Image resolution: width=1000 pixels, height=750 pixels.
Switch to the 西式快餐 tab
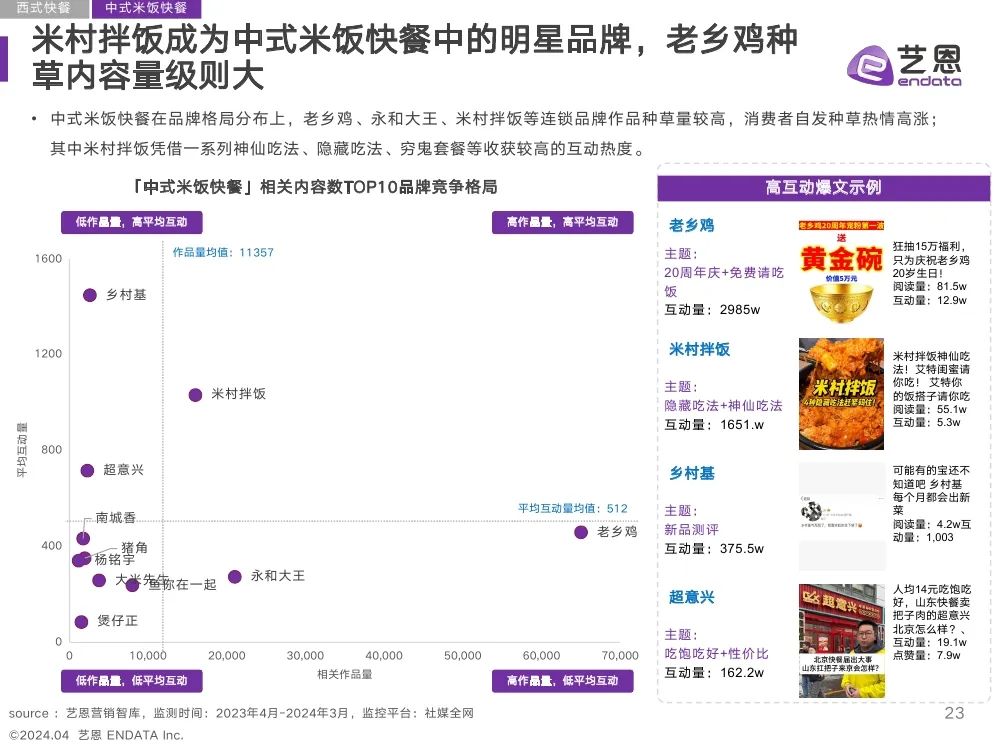(x=43, y=8)
